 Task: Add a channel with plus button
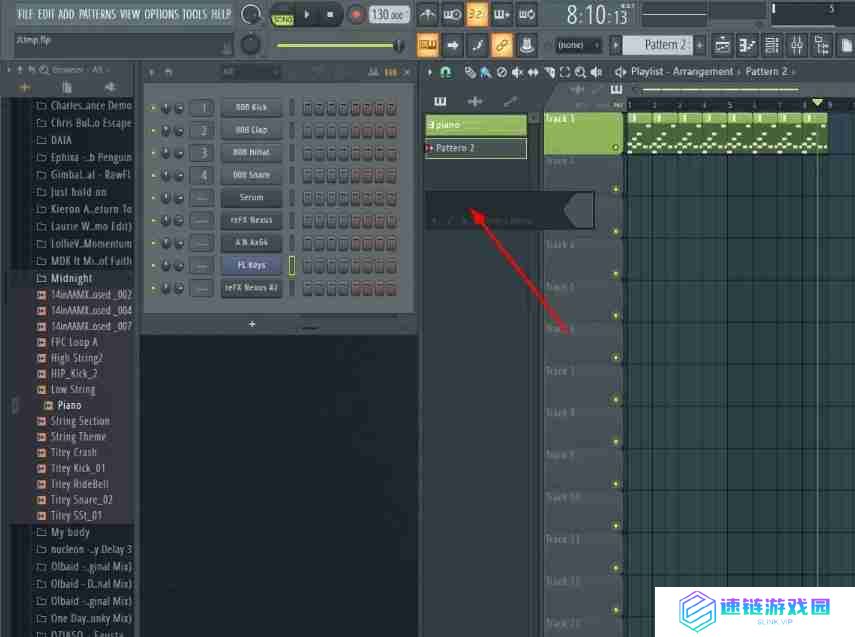click(252, 324)
